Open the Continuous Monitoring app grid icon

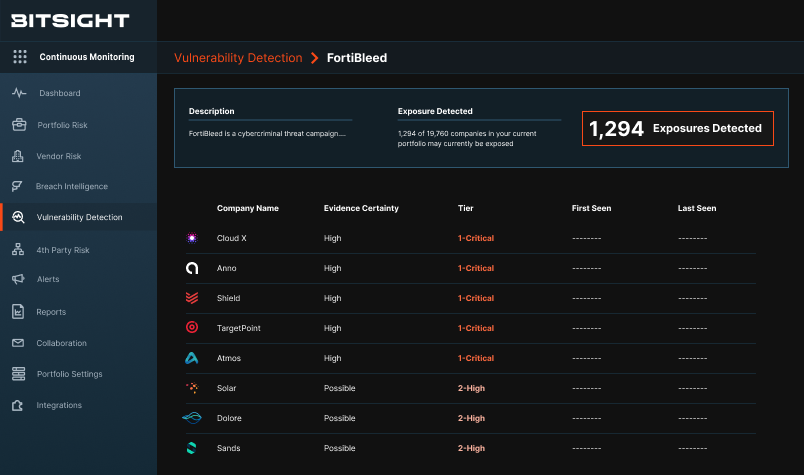pos(20,56)
